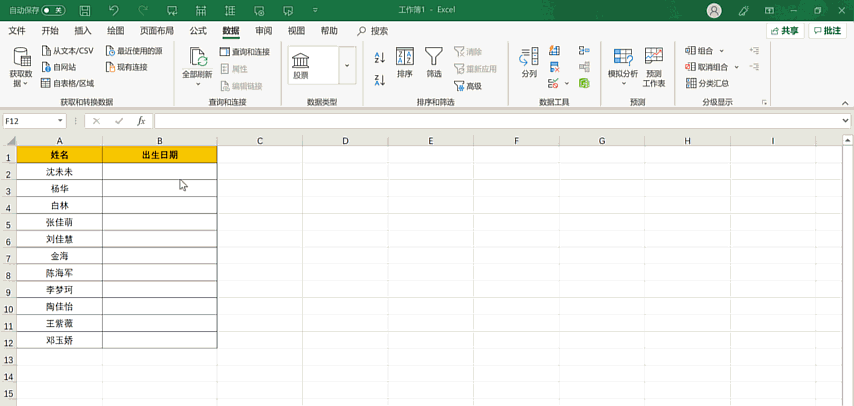Click the Share (共享) button

click(785, 31)
